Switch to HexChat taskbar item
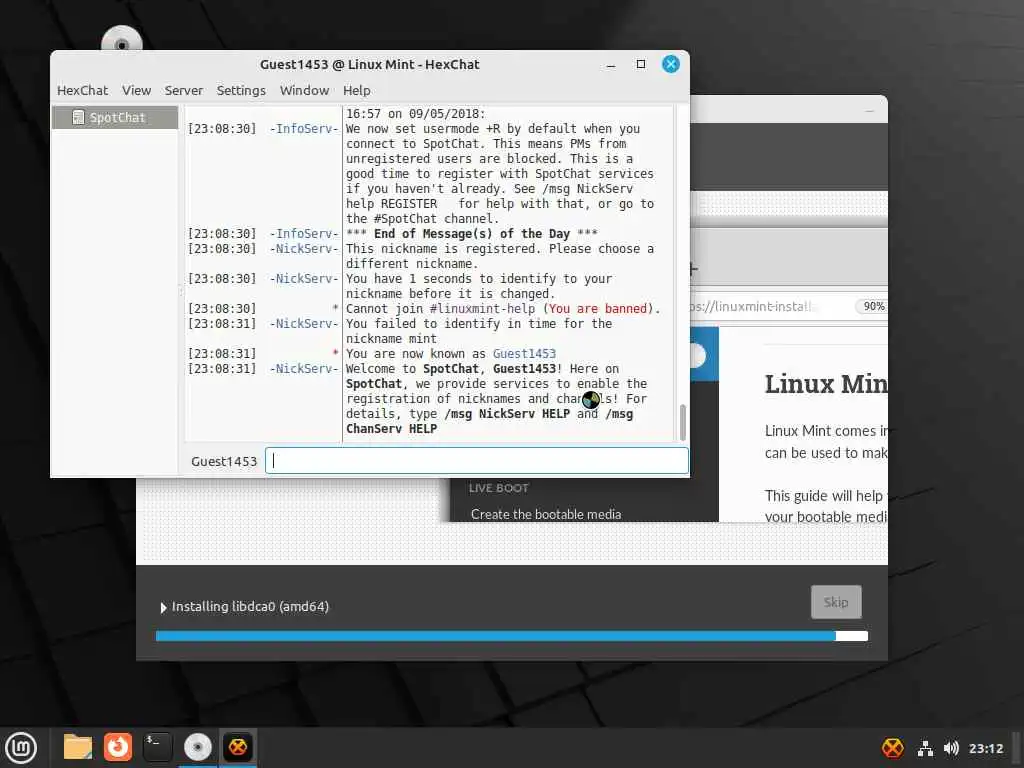The height and width of the screenshot is (768, 1024). click(238, 747)
